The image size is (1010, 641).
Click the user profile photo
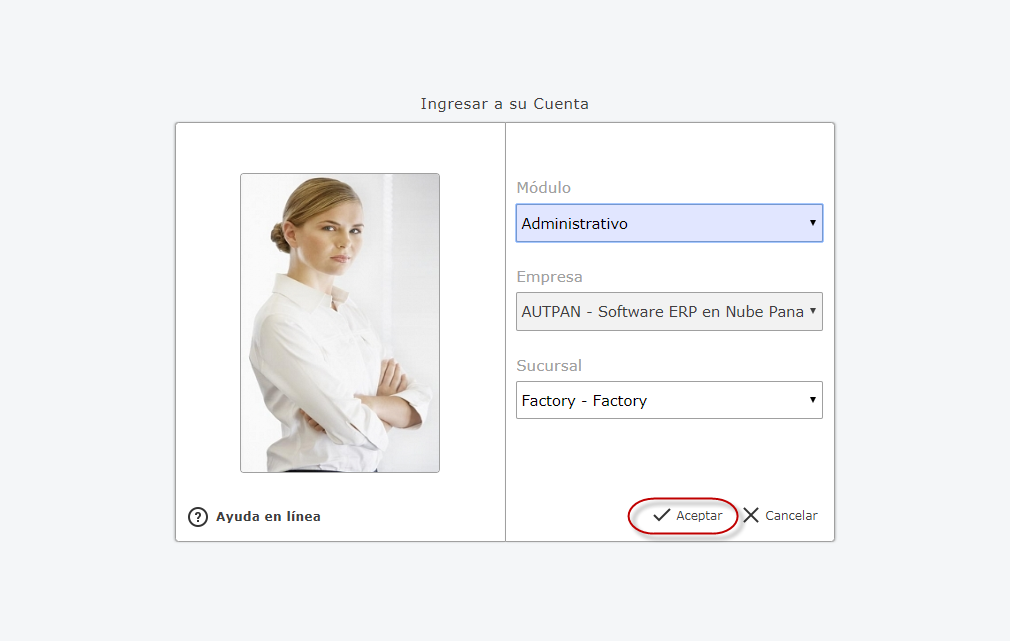click(x=340, y=322)
